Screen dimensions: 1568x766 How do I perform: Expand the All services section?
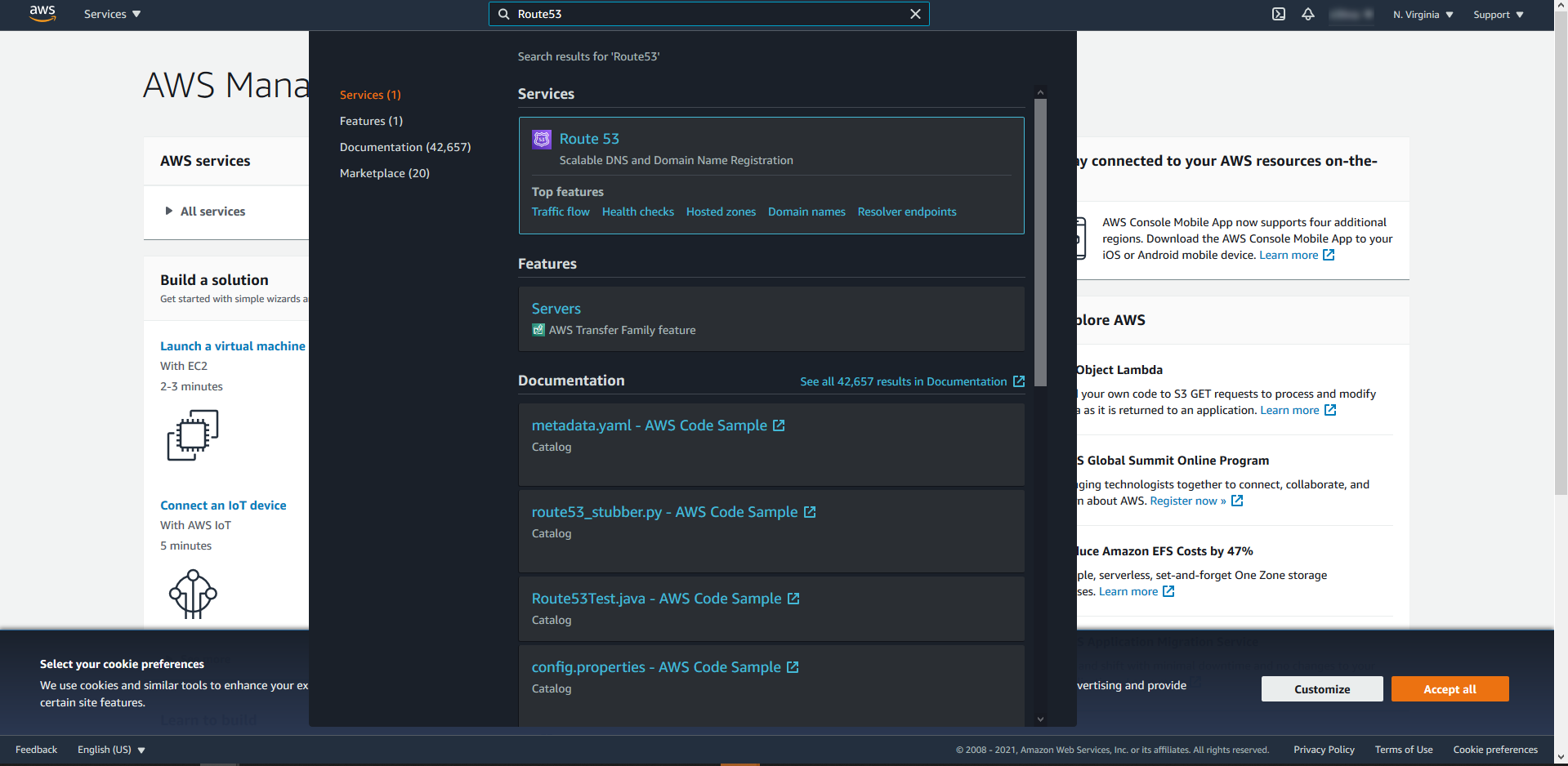click(x=205, y=212)
